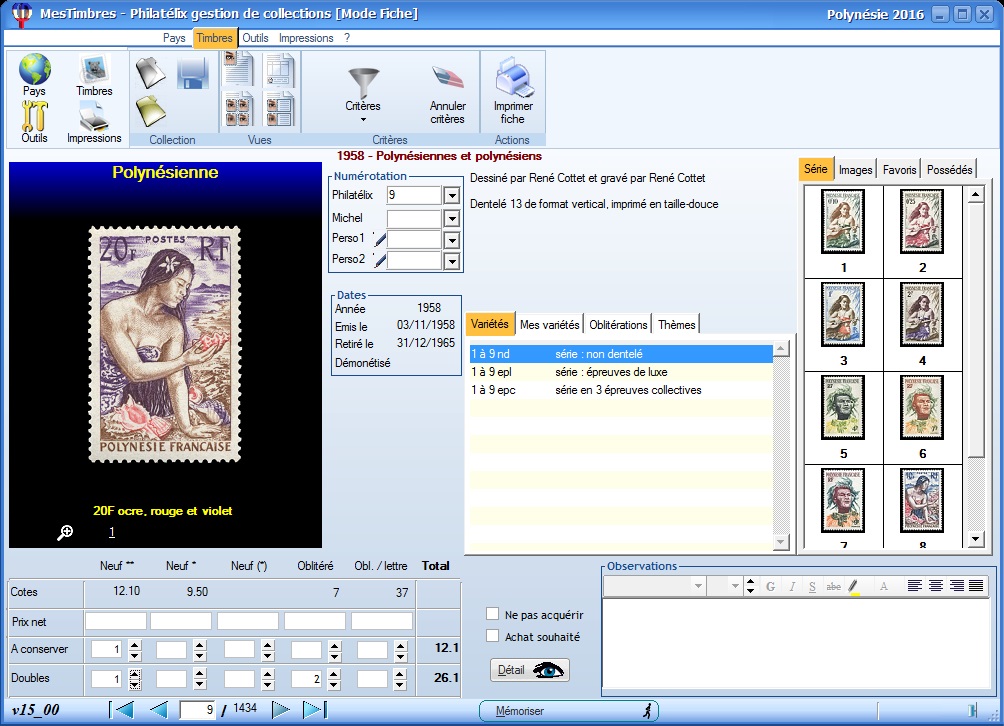Go to the previous record arrow

158,709
